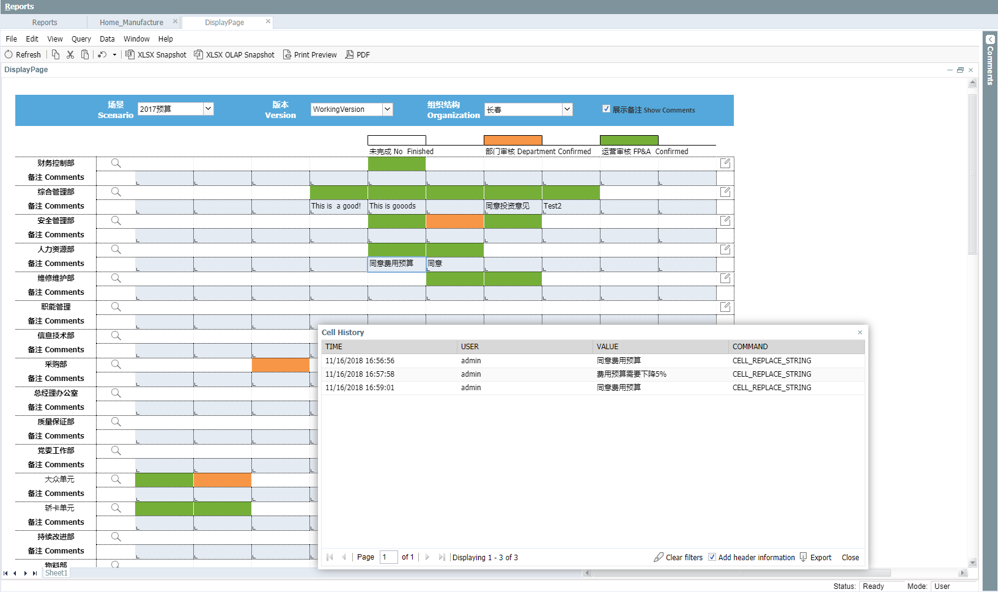This screenshot has width=998, height=592.
Task: Click the edit icon for 维修维护部 row
Action: point(725,278)
